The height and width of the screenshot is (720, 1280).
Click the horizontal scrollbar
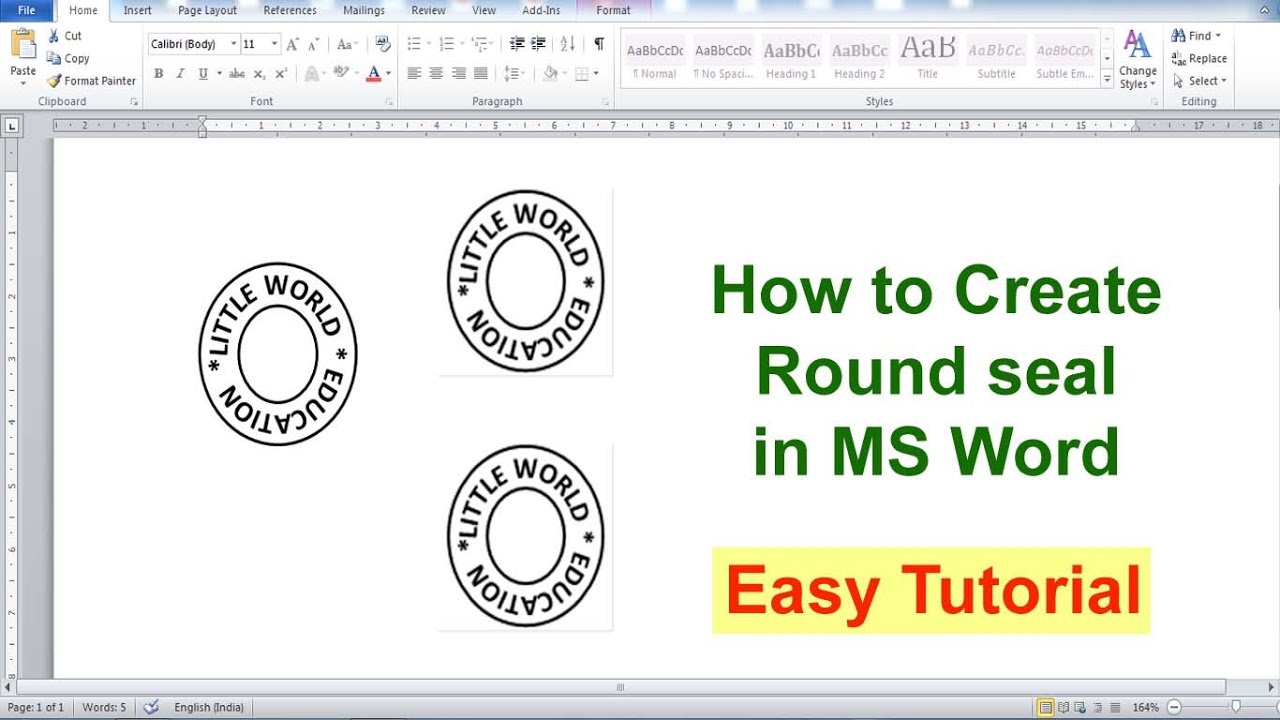[620, 687]
